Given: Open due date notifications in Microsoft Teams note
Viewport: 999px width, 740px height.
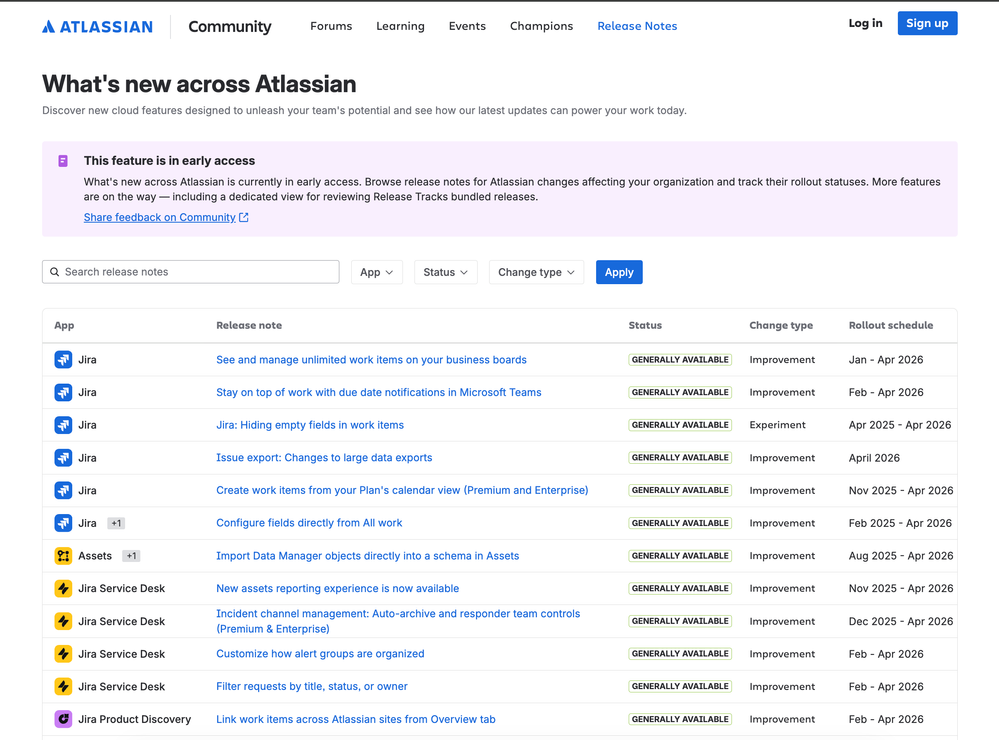Looking at the screenshot, I should (x=378, y=393).
